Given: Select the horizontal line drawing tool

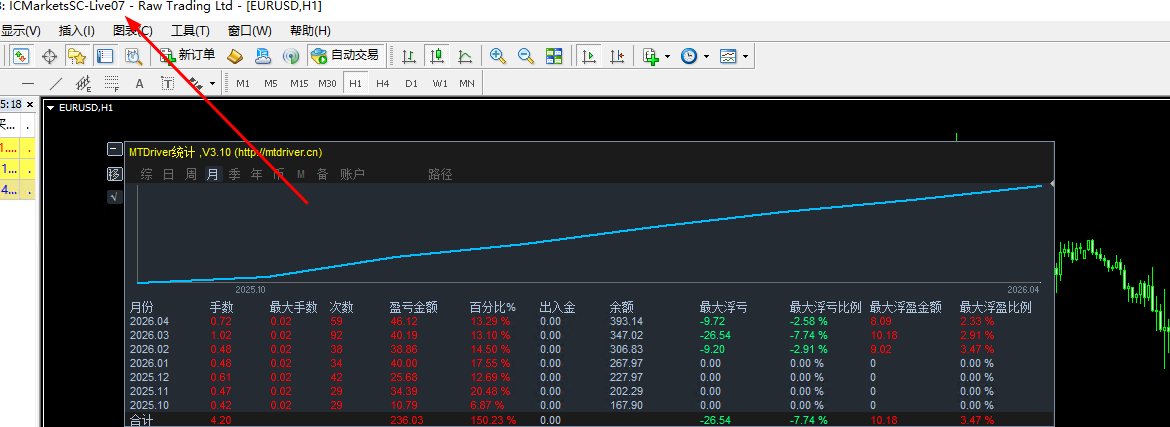Looking at the screenshot, I should pyautogui.click(x=28, y=84).
